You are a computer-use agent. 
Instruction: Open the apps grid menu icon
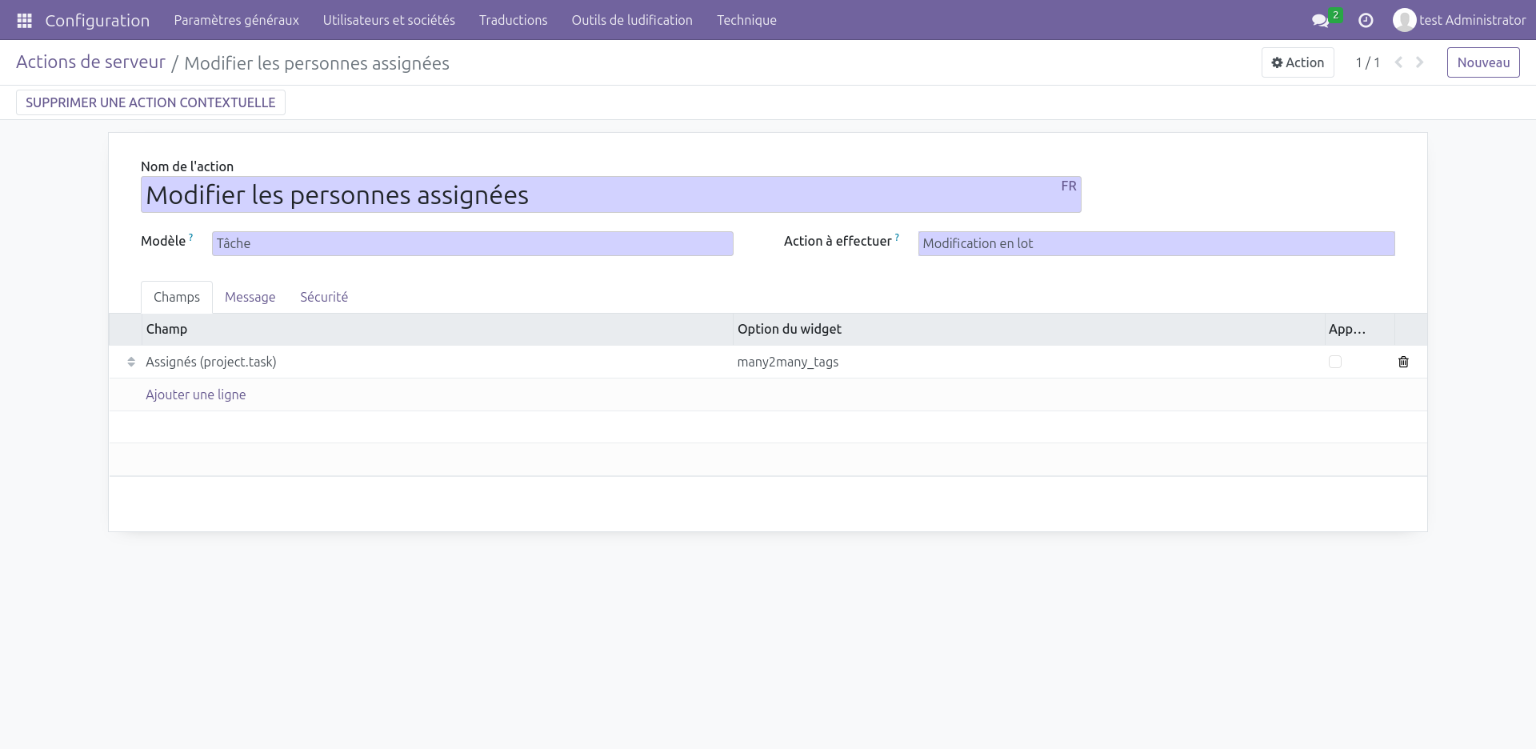click(x=24, y=20)
